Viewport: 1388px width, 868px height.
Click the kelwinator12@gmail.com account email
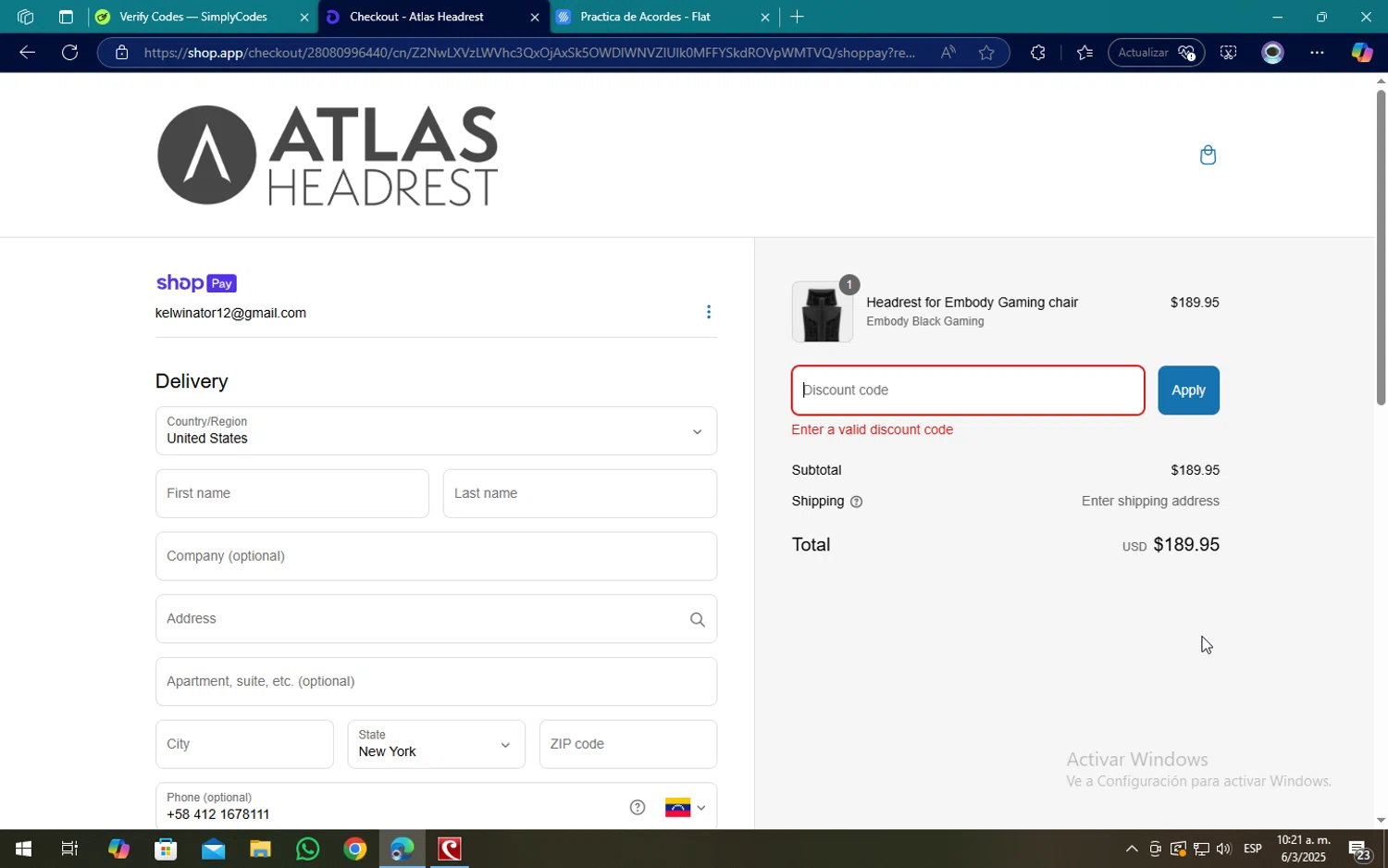(230, 314)
